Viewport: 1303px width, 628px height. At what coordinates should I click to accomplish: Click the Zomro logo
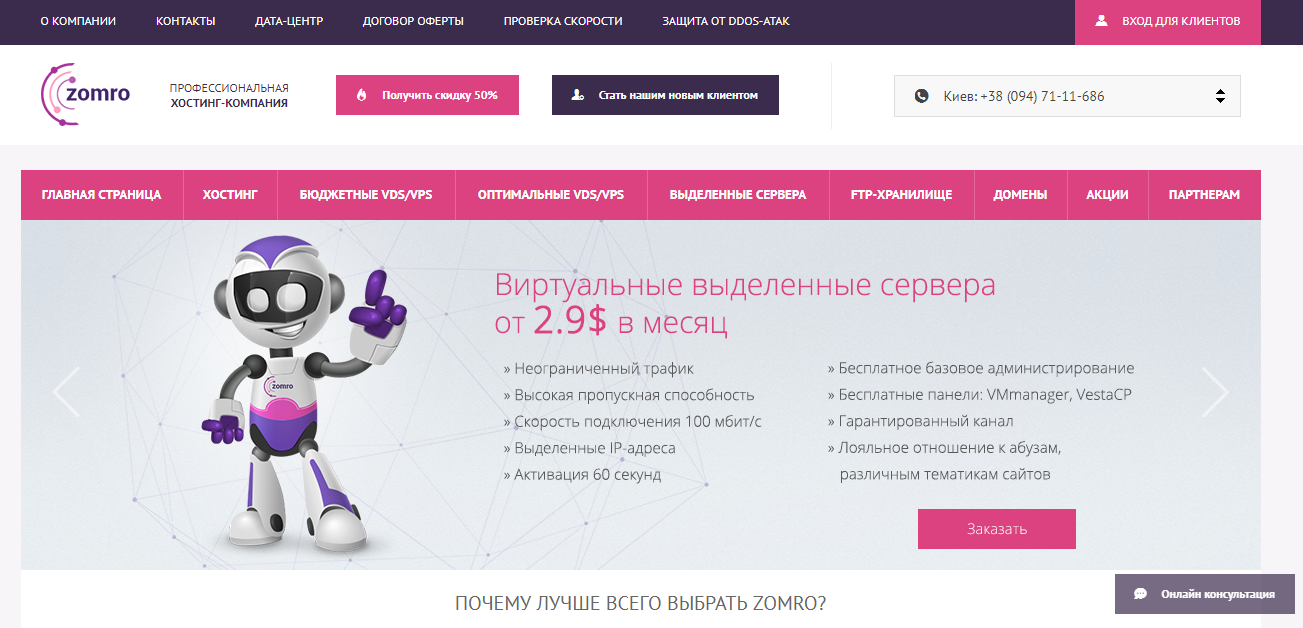[x=86, y=94]
